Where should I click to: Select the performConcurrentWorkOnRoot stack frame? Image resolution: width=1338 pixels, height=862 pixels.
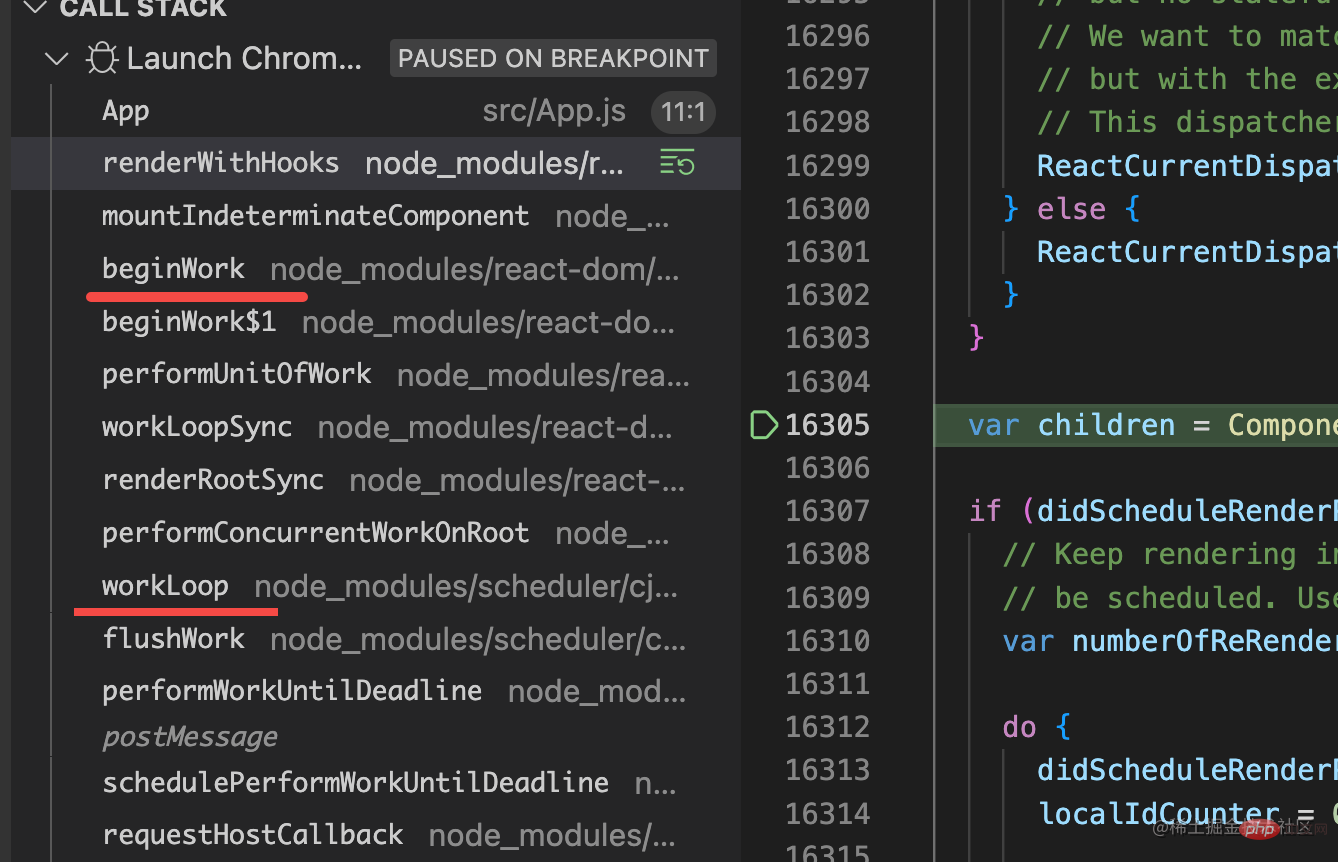pyautogui.click(x=376, y=533)
